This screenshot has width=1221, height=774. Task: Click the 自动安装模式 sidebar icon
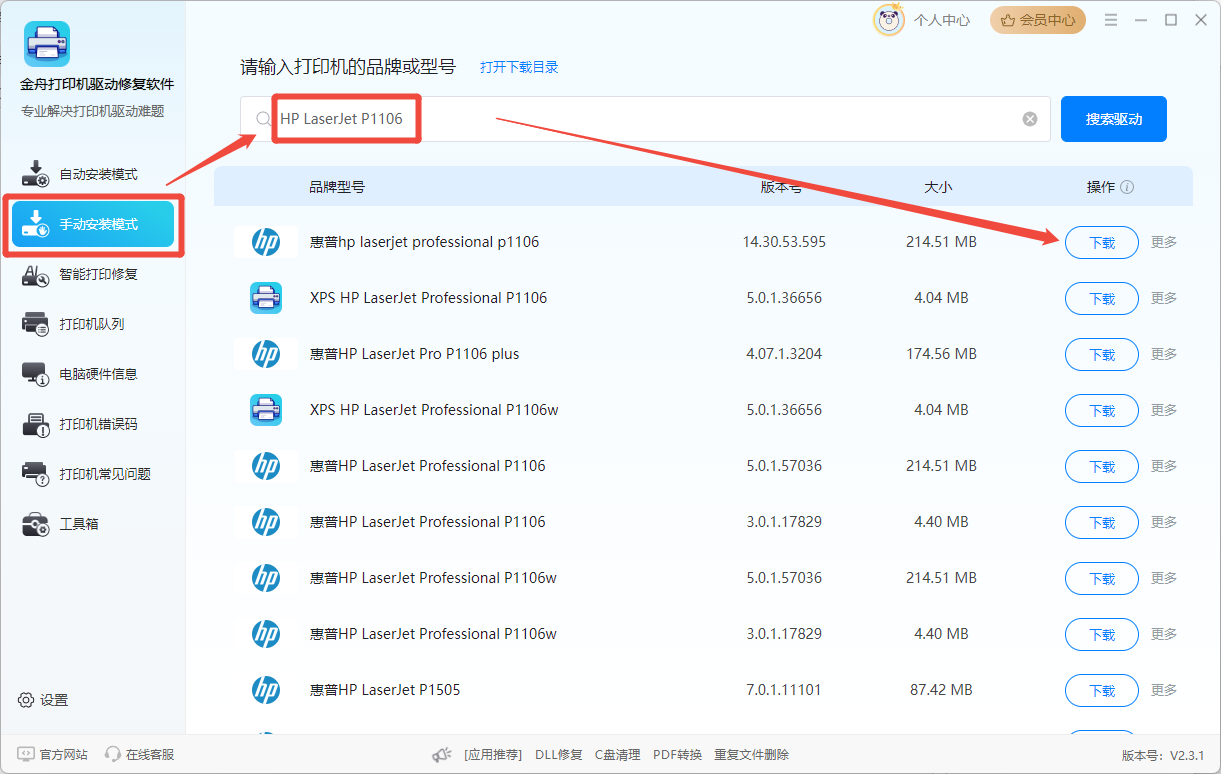click(x=35, y=174)
